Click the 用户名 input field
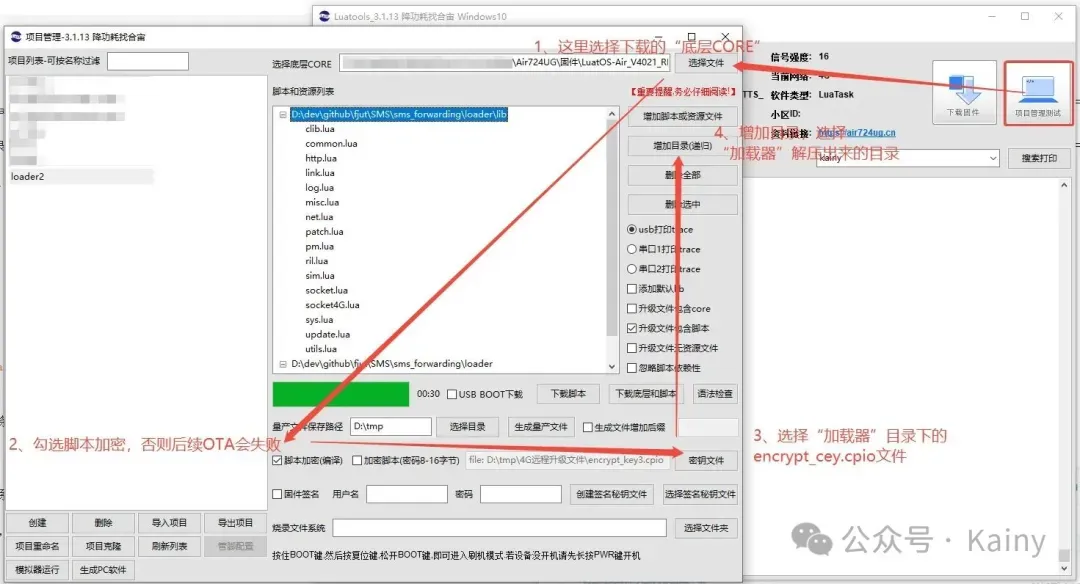 tap(406, 494)
